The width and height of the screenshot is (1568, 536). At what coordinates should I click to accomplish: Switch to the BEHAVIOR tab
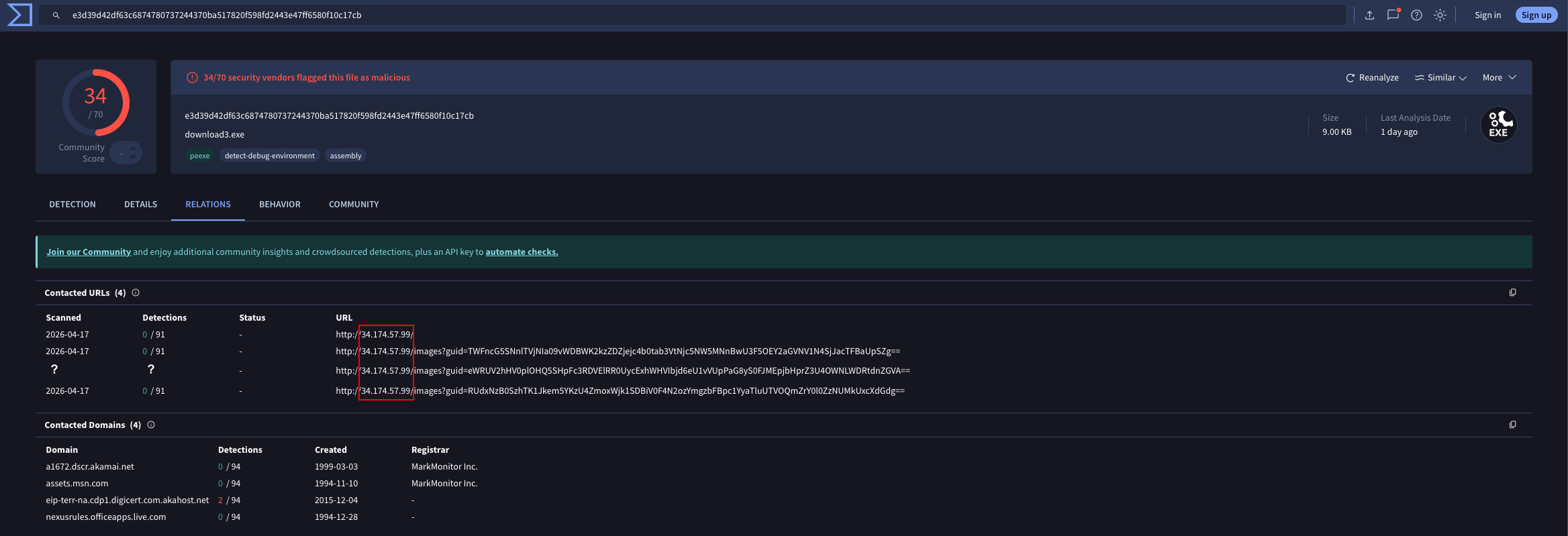tap(280, 205)
